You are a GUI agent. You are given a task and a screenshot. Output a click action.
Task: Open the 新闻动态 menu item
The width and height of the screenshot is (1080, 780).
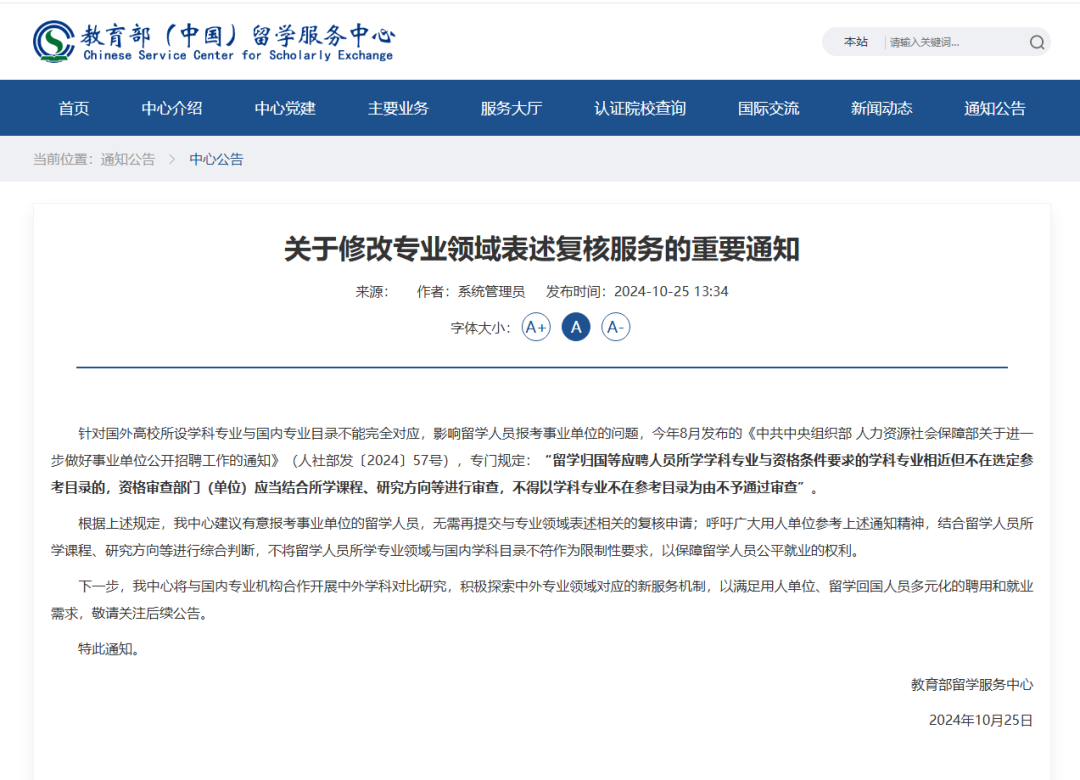coord(882,108)
